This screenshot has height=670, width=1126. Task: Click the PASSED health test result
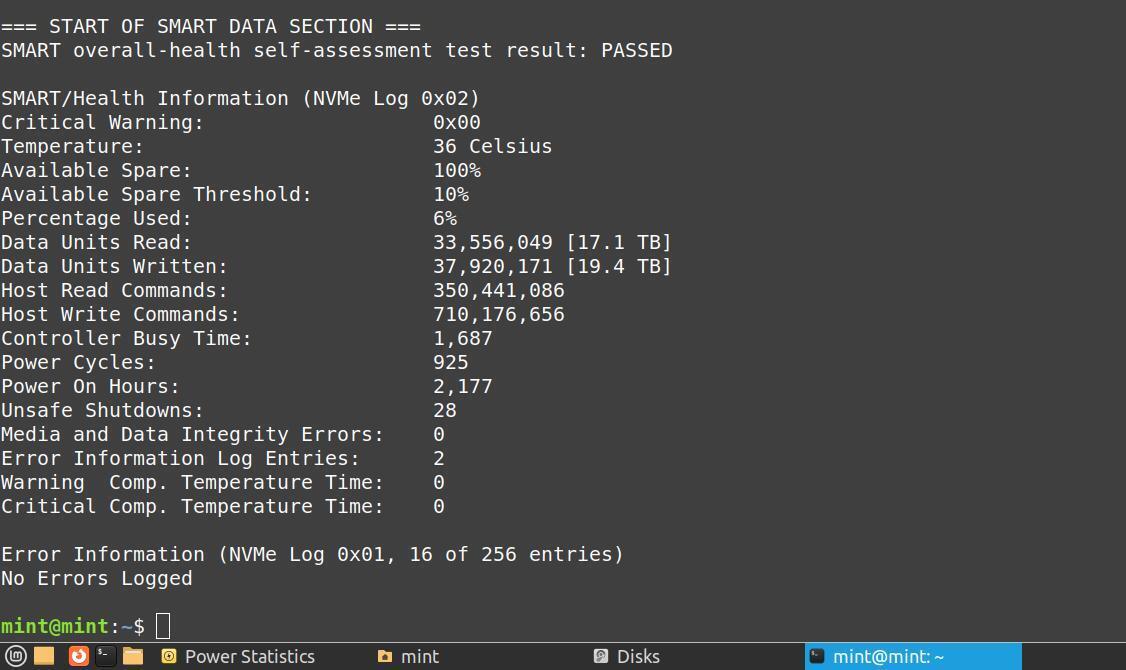636,50
